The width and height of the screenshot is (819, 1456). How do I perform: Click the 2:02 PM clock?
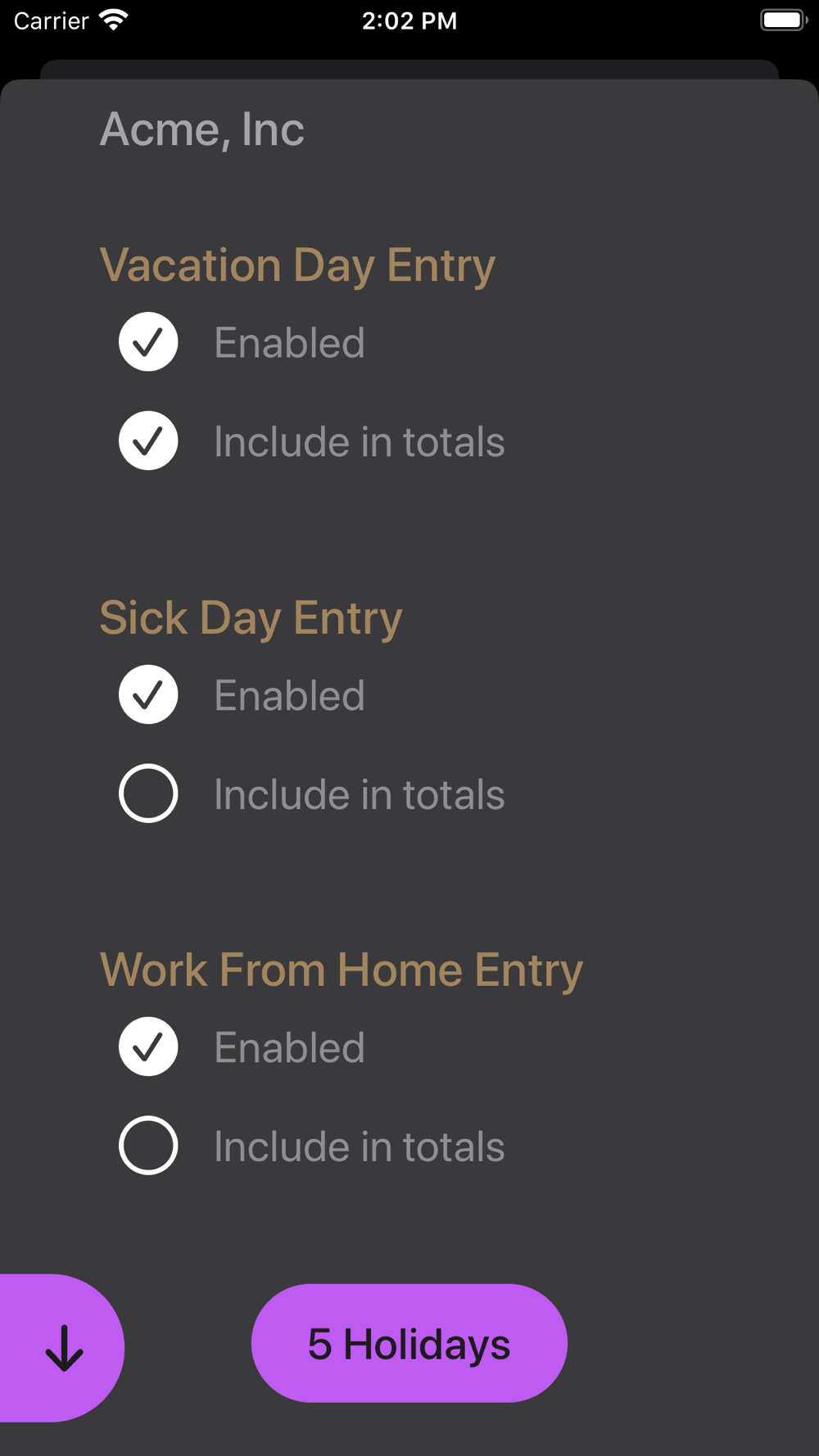409,21
